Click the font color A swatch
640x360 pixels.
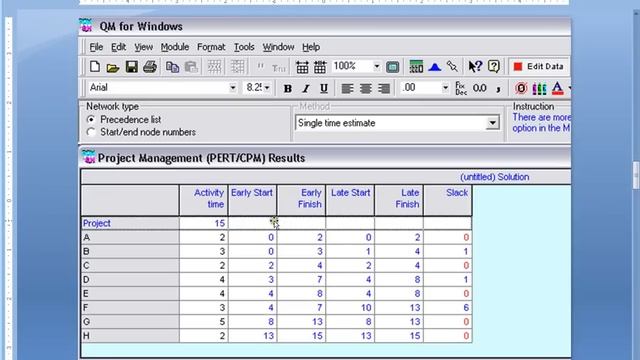[557, 88]
